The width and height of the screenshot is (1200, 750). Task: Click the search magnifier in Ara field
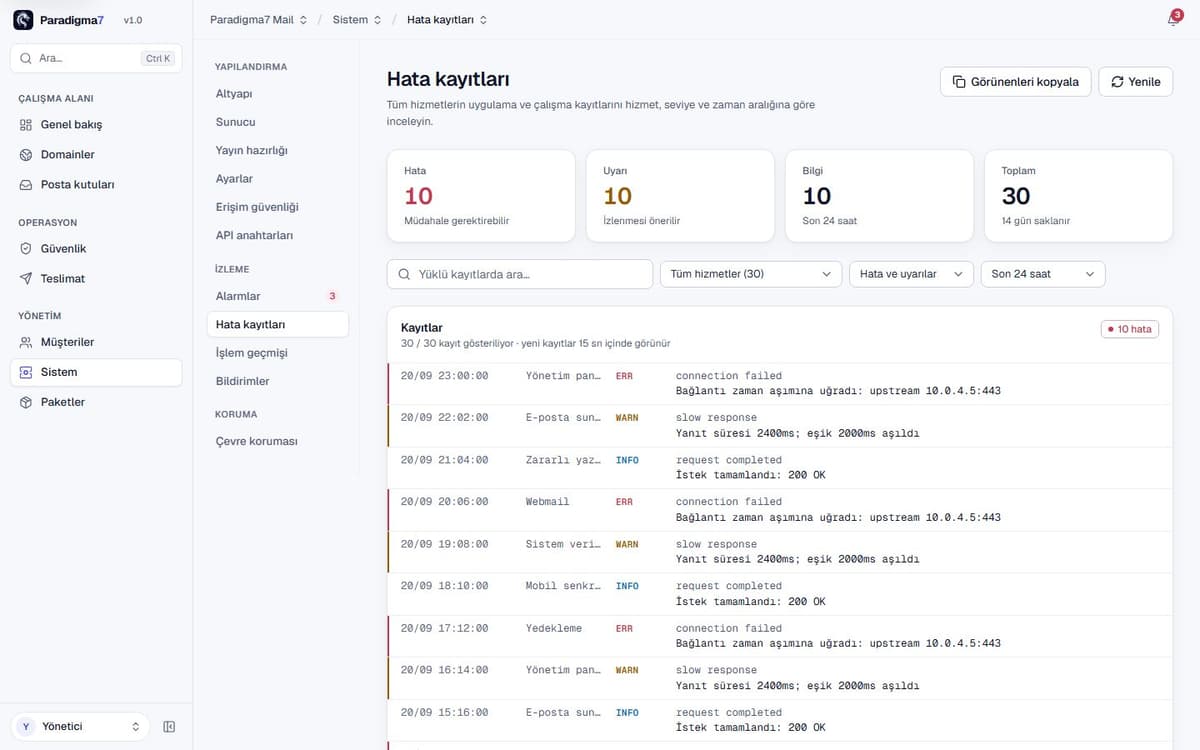26,58
